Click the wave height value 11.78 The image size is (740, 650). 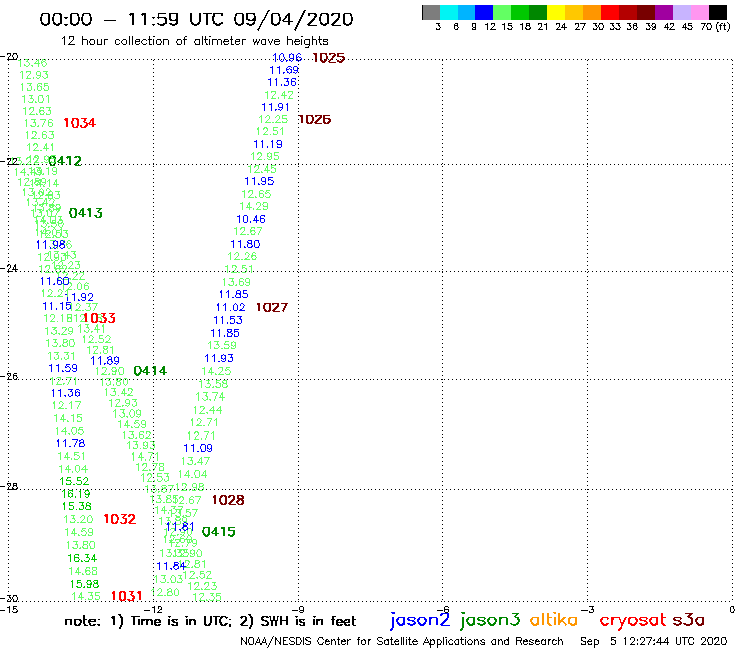[x=70, y=444]
